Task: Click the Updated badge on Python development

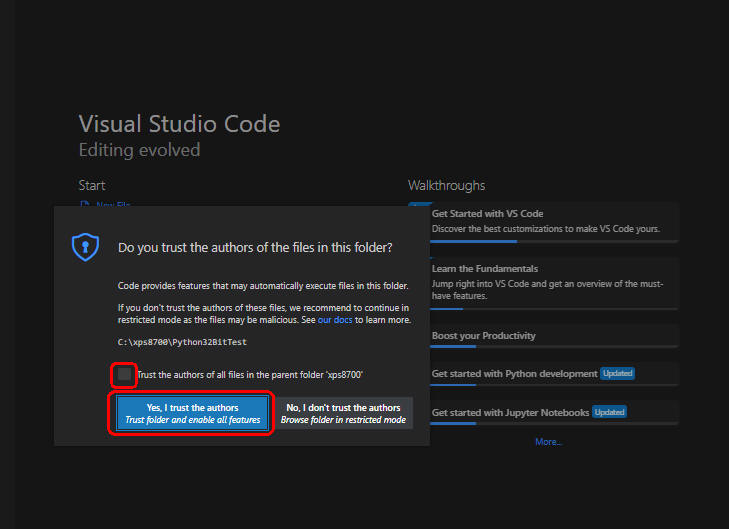Action: pos(617,373)
